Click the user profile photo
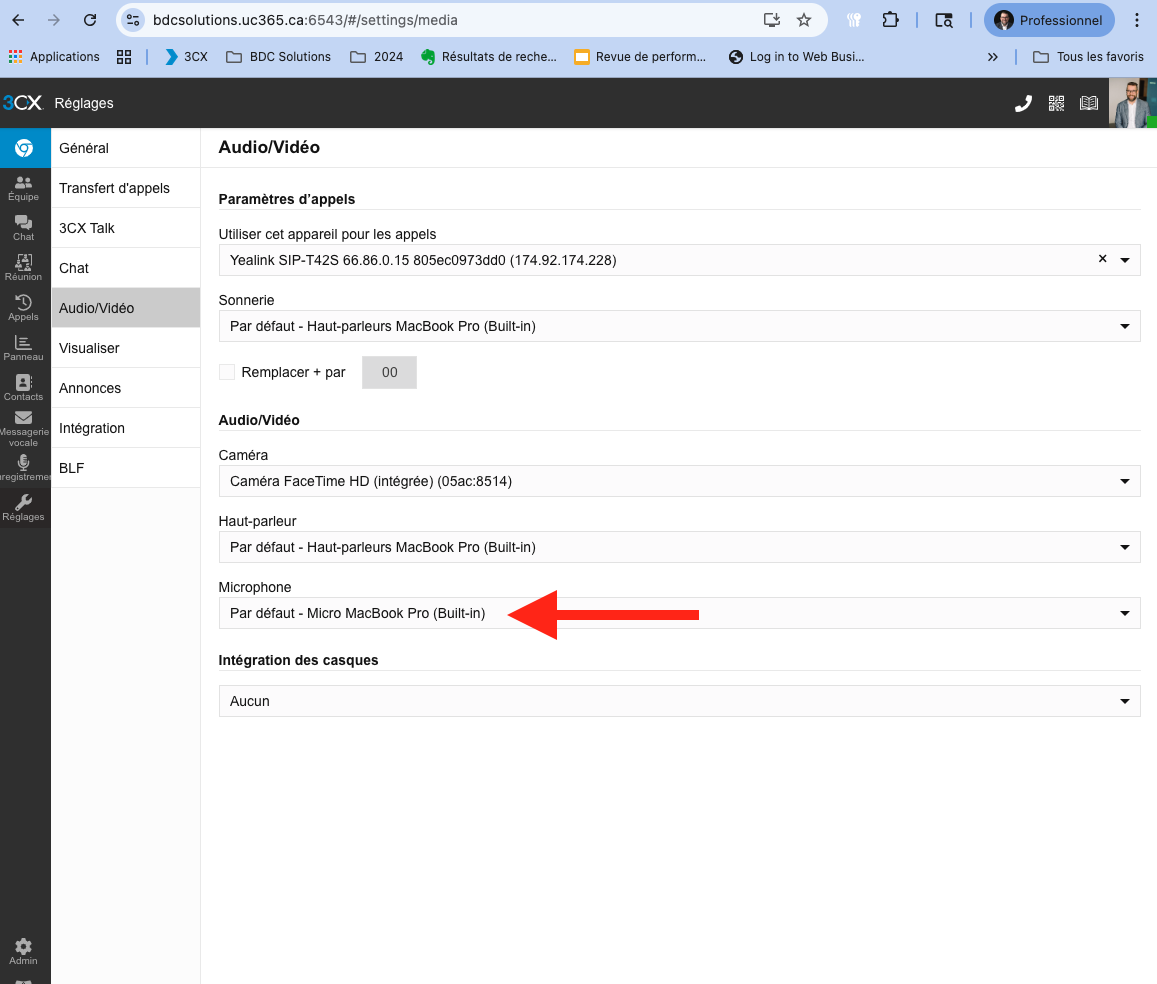The width and height of the screenshot is (1157, 984). [1133, 103]
